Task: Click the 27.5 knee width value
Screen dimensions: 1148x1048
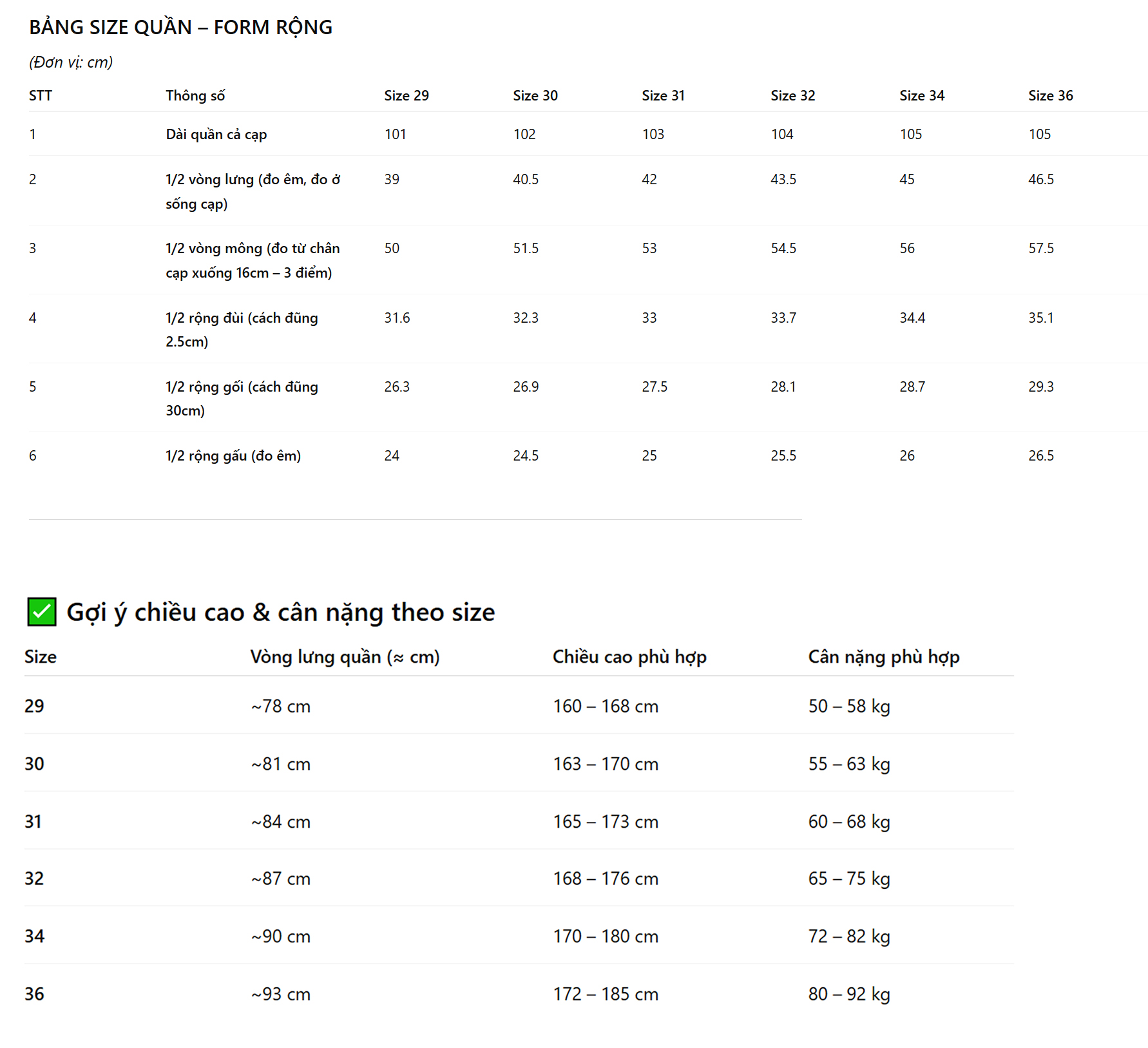Action: [654, 386]
